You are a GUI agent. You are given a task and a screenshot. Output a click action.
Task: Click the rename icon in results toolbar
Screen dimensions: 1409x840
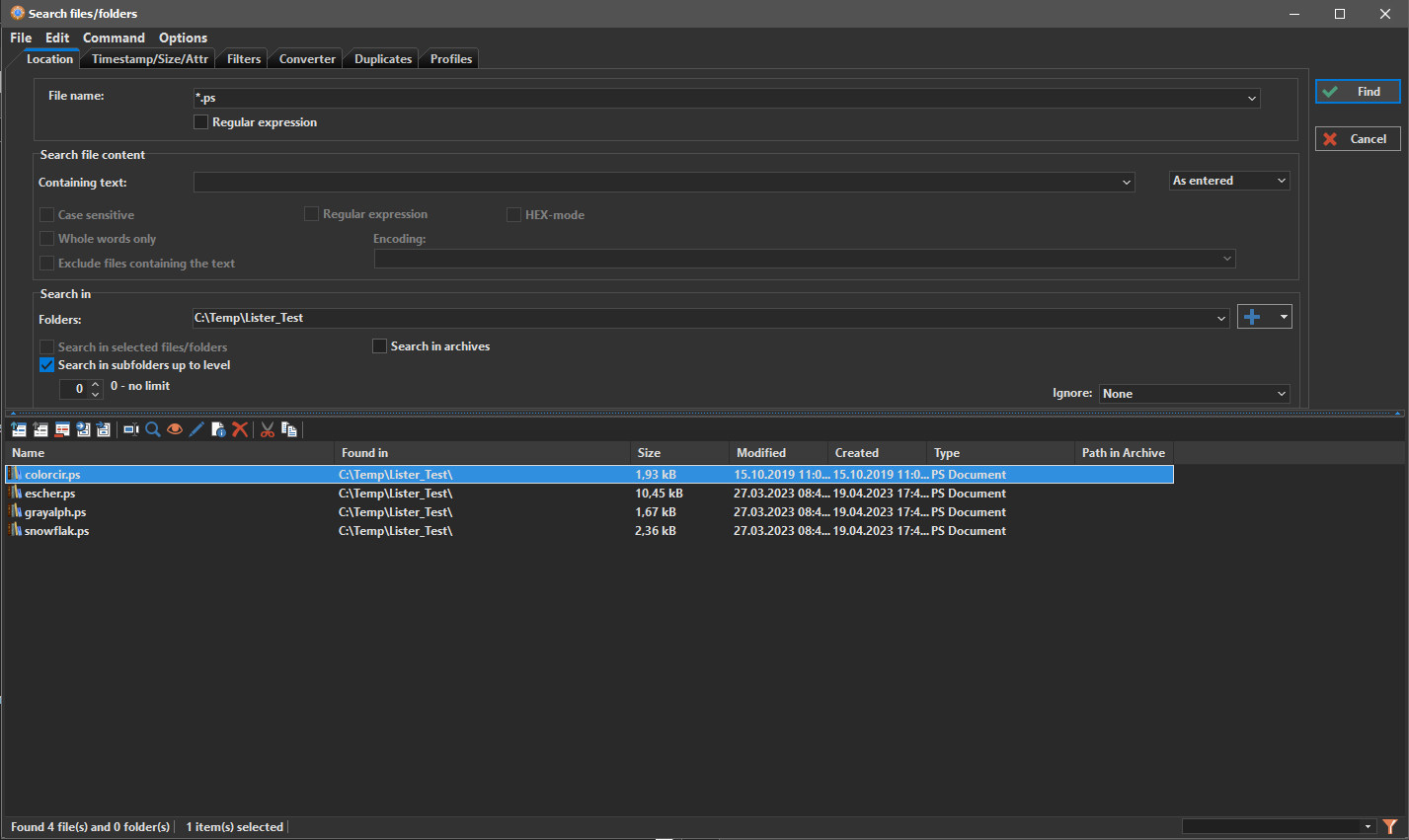[130, 429]
